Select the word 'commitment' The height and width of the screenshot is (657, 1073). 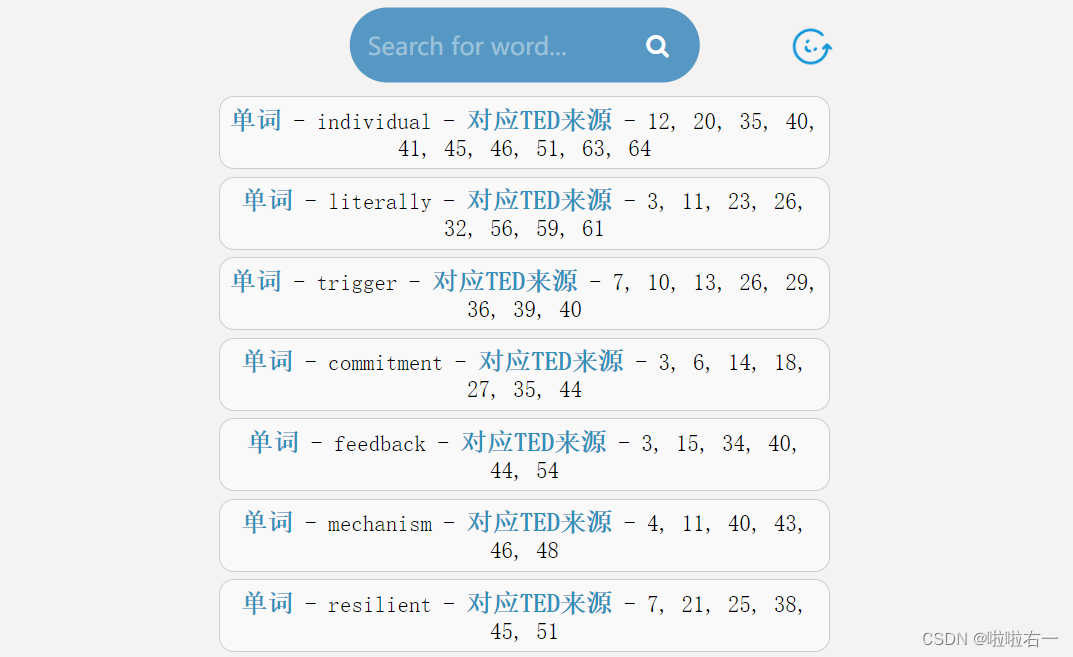point(385,363)
